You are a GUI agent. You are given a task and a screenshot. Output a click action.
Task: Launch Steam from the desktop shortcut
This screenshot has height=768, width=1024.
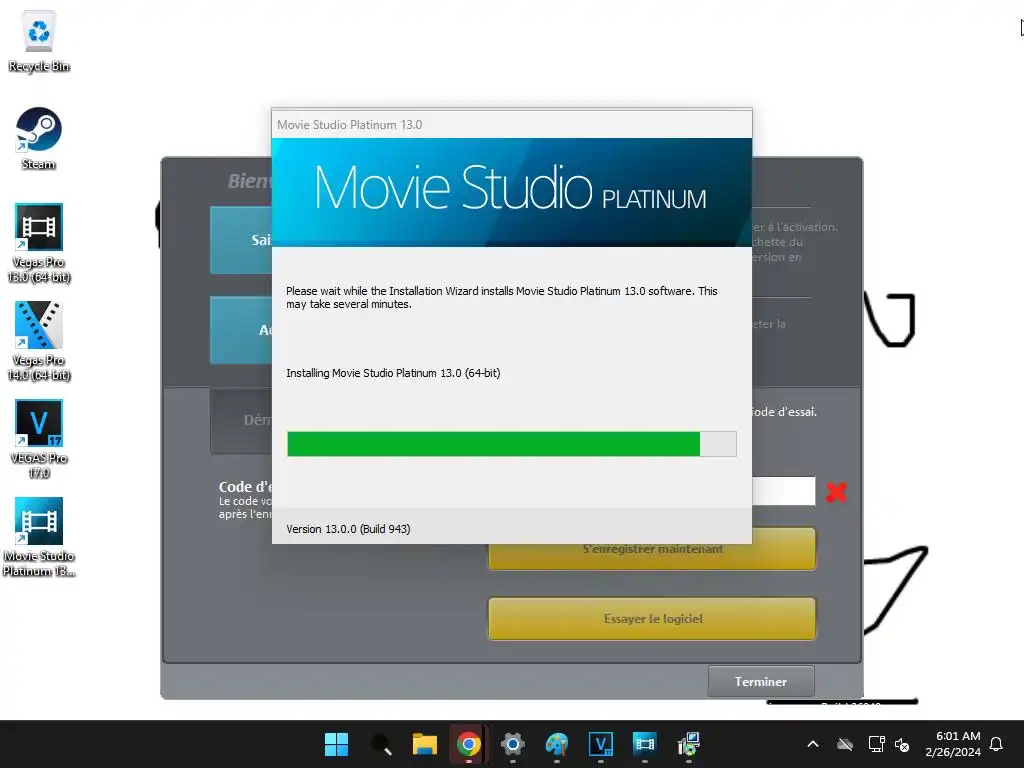pyautogui.click(x=39, y=138)
